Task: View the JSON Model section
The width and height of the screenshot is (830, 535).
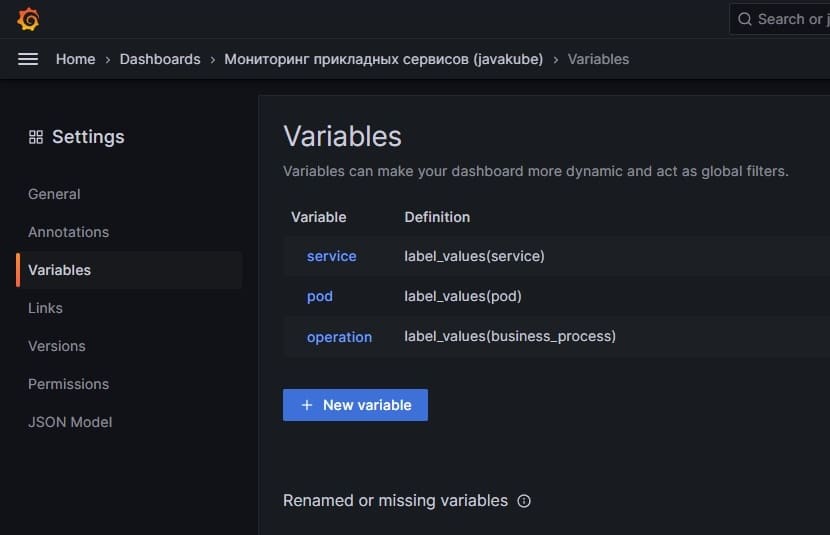Action: click(x=70, y=423)
